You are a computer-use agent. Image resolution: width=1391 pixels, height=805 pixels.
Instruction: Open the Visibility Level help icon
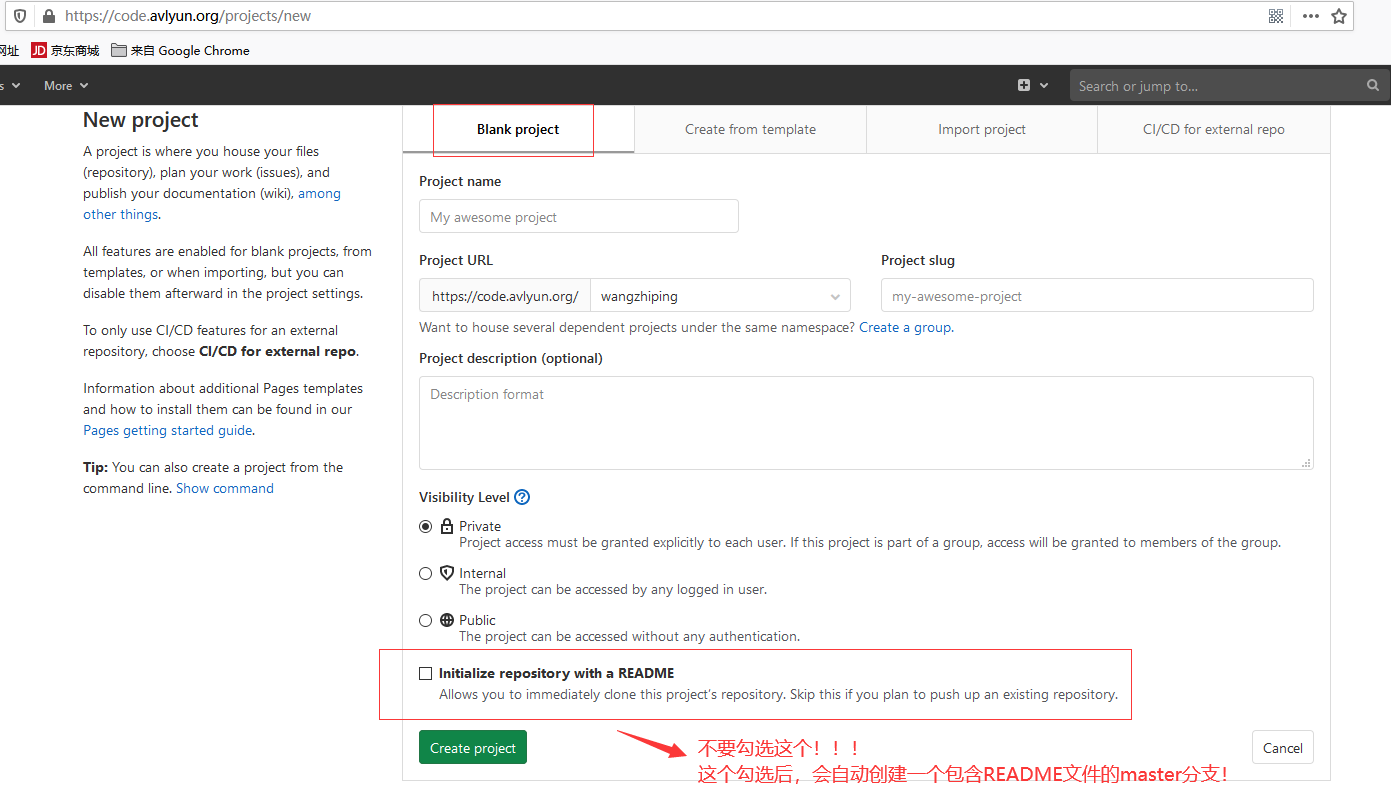pos(521,497)
